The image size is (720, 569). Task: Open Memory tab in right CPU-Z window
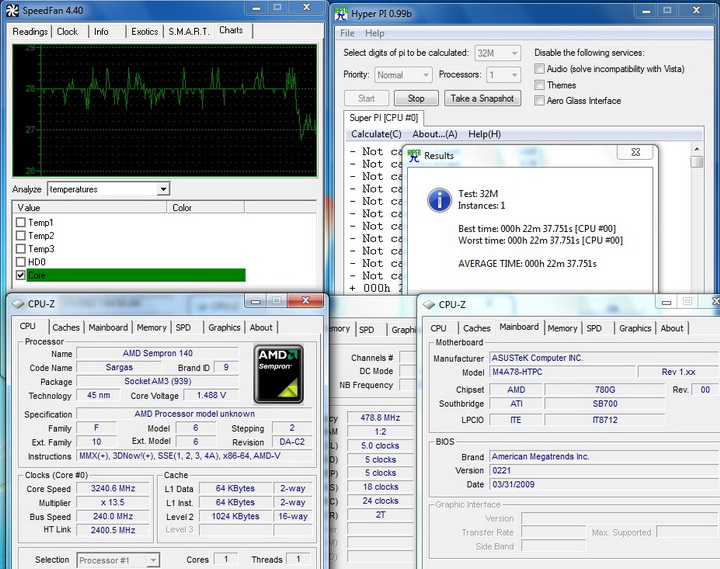562,328
